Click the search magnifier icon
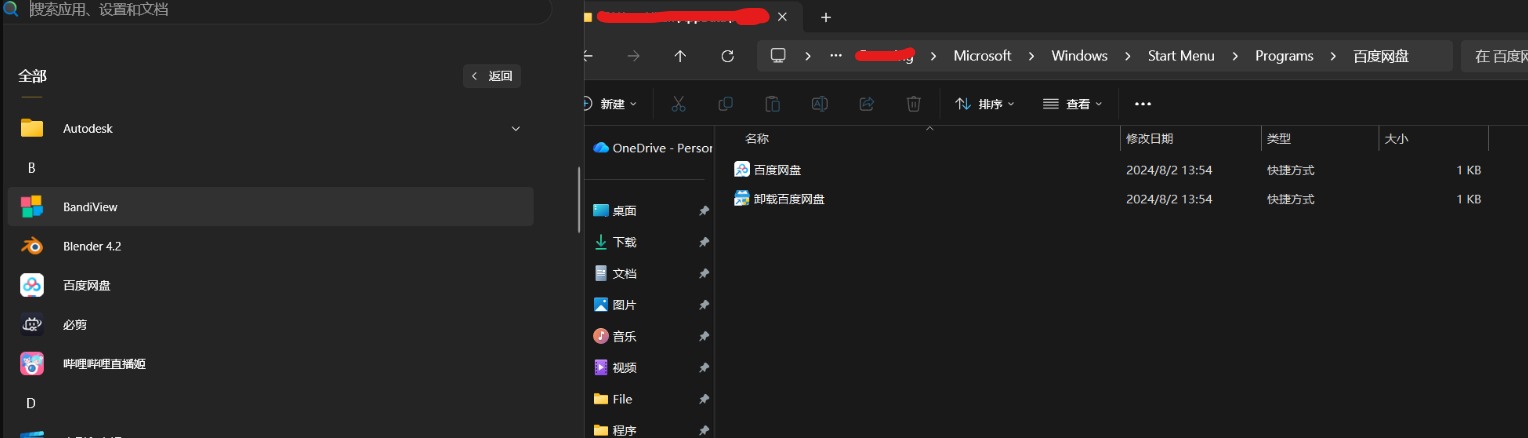Viewport: 1528px width, 438px height. click(x=12, y=9)
